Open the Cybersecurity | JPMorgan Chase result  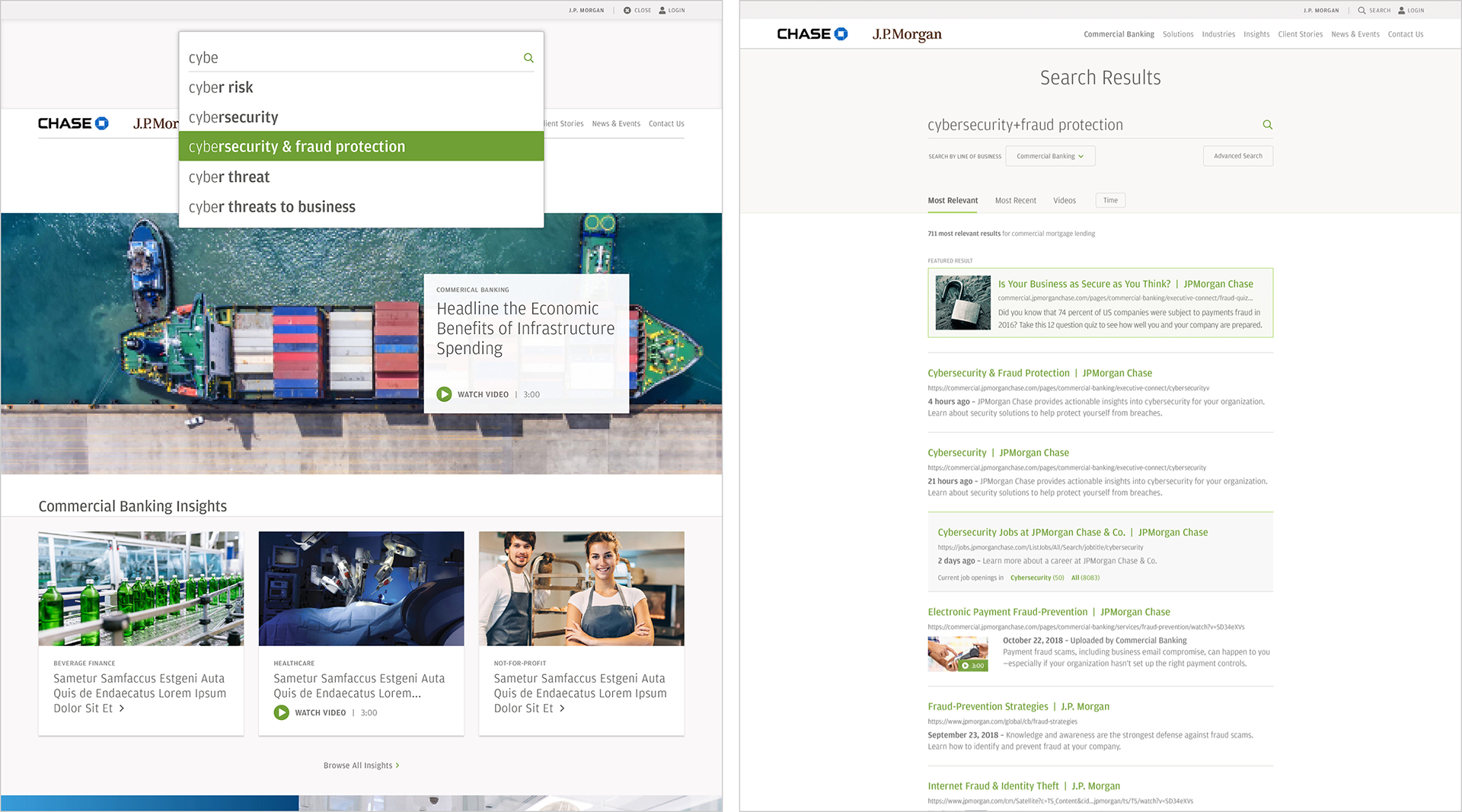point(998,453)
